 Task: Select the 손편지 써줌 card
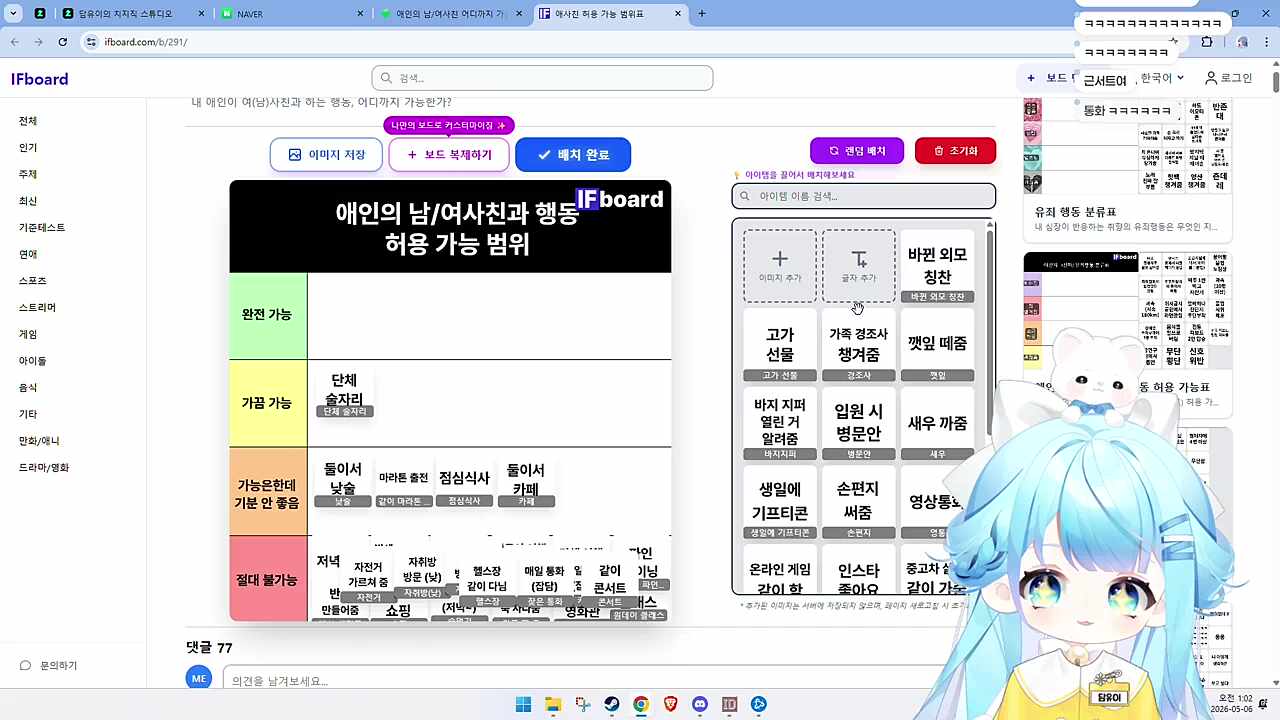[x=858, y=502]
